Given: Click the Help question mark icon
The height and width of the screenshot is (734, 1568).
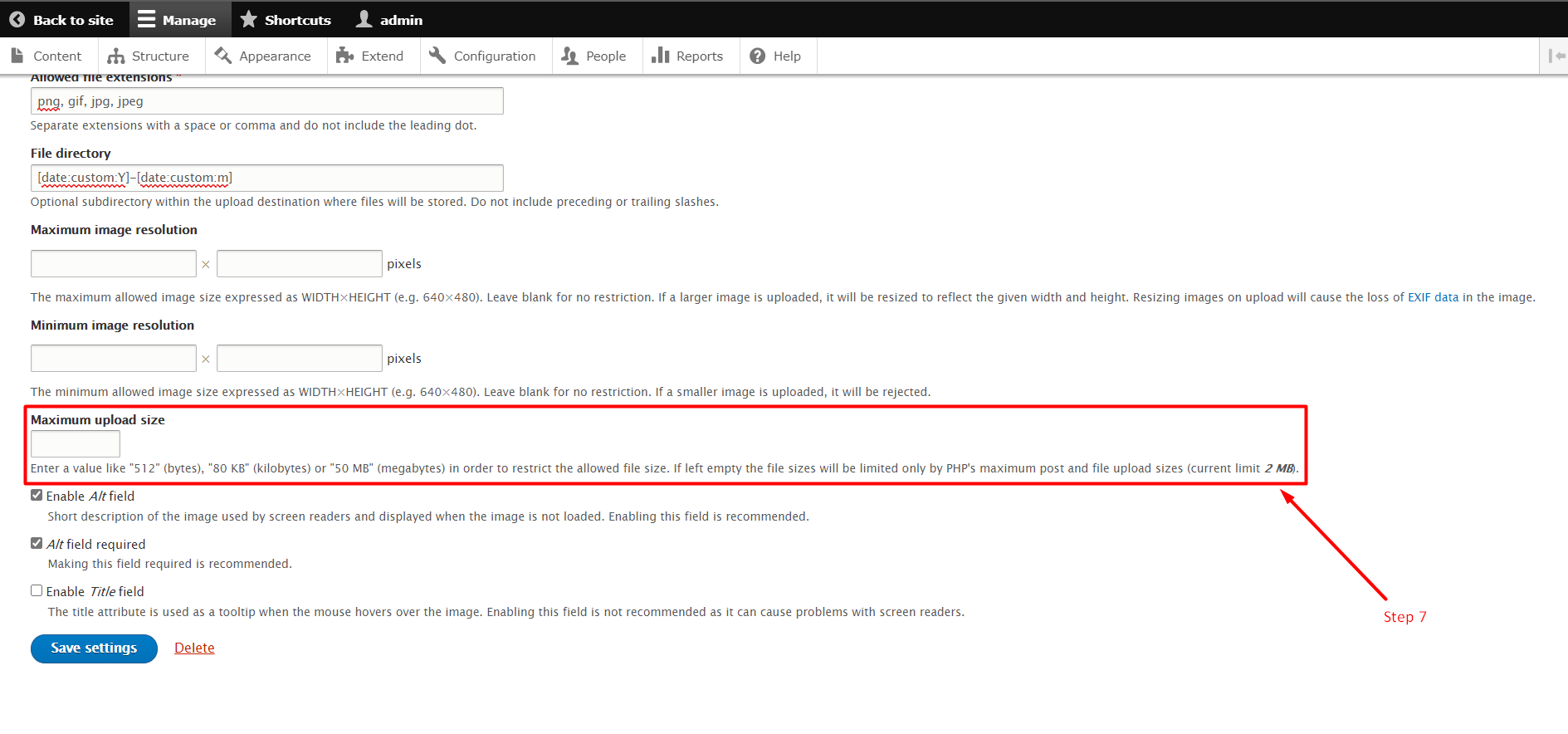Looking at the screenshot, I should 757,56.
